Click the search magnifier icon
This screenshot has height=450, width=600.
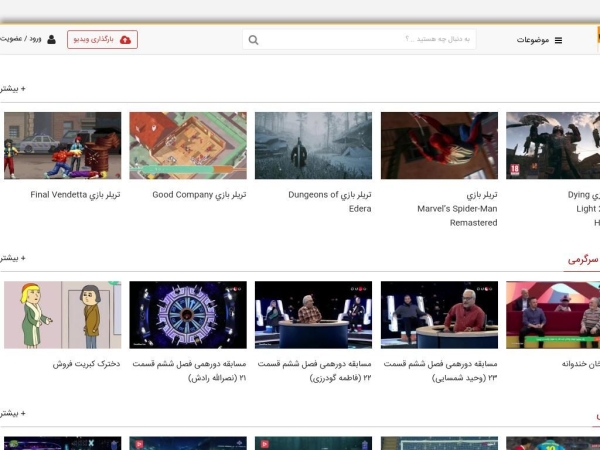pos(253,40)
